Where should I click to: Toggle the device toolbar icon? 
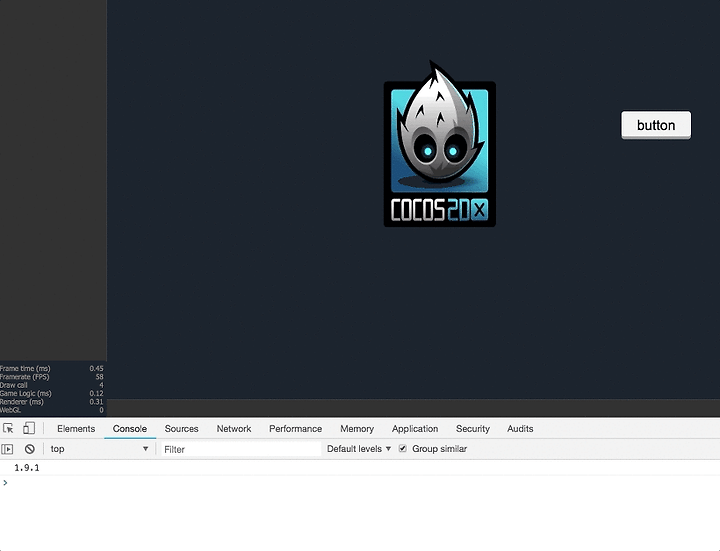(28, 428)
